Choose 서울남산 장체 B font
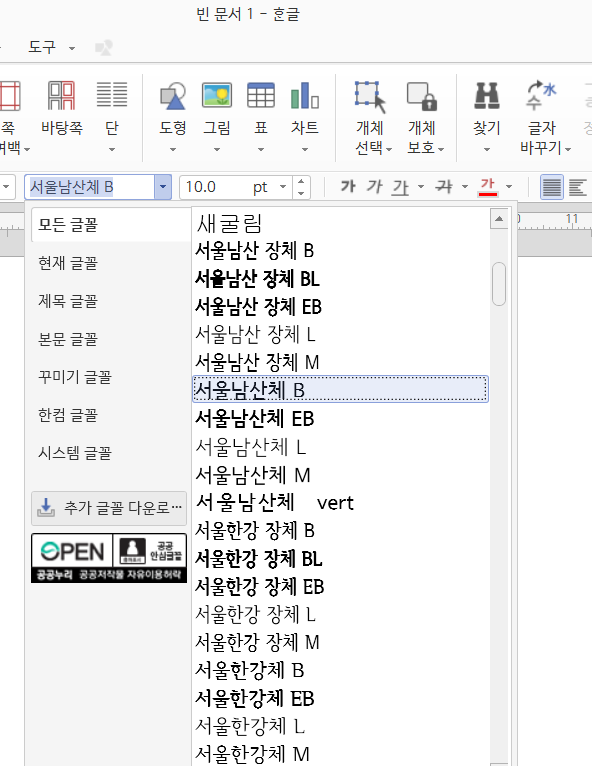 (x=340, y=251)
